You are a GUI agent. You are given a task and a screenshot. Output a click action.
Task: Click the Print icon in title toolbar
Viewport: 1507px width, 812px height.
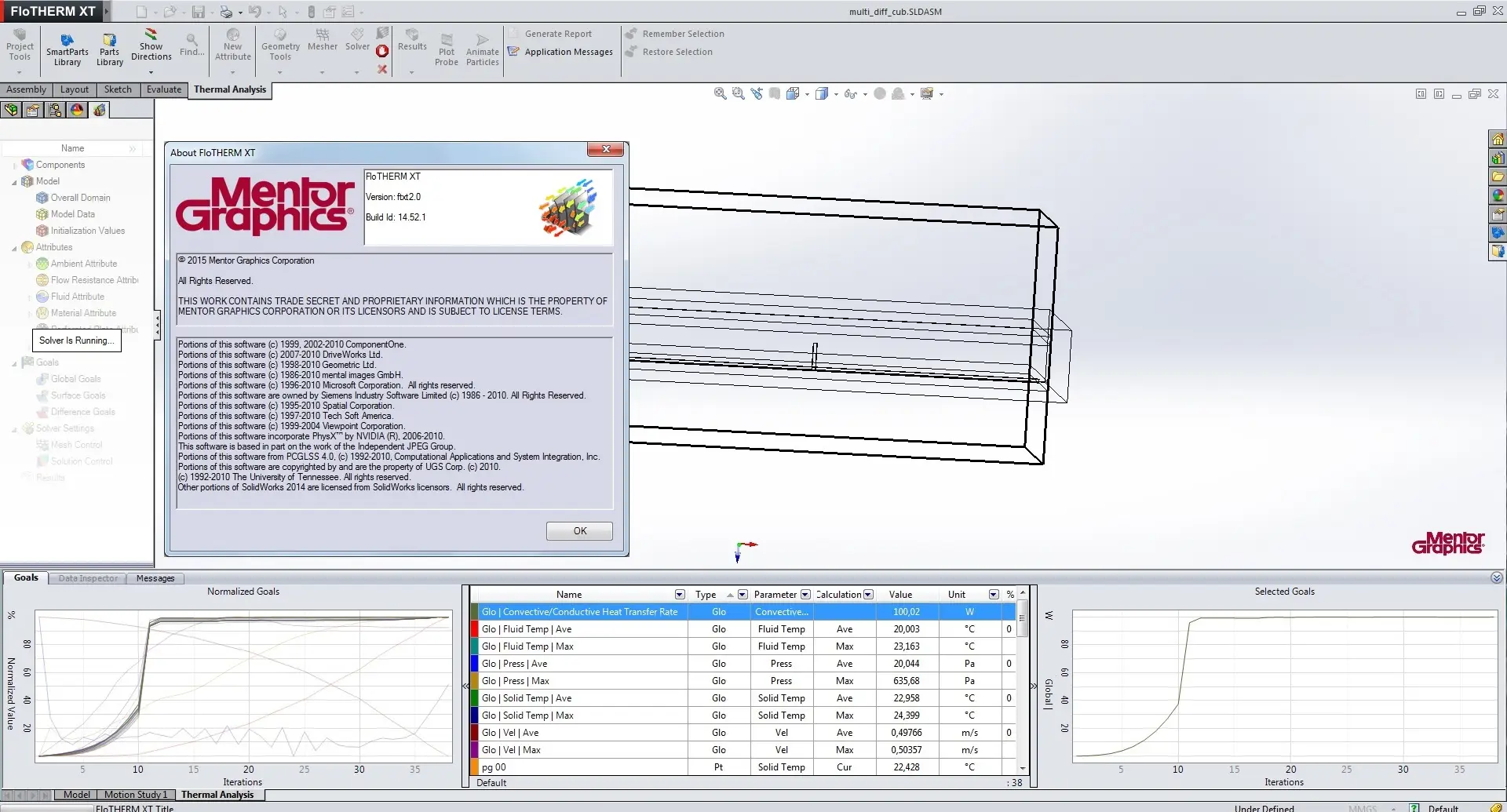[226, 12]
